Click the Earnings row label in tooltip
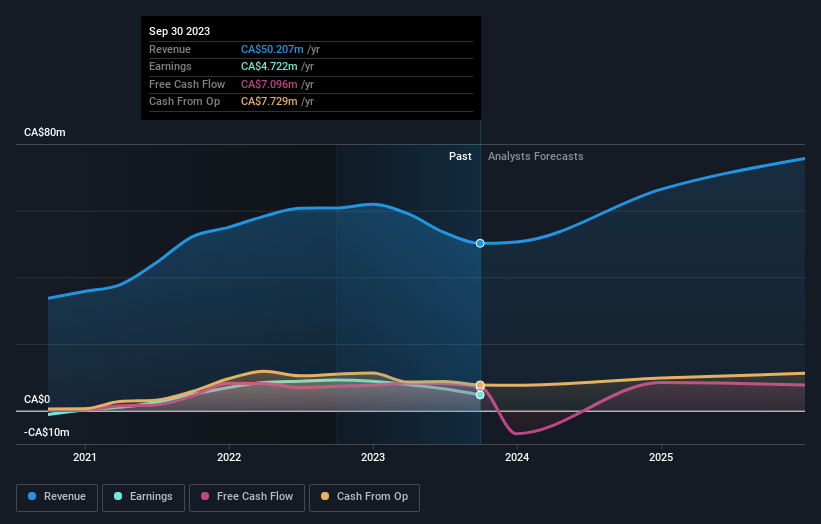Image resolution: width=821 pixels, height=524 pixels. tap(170, 66)
